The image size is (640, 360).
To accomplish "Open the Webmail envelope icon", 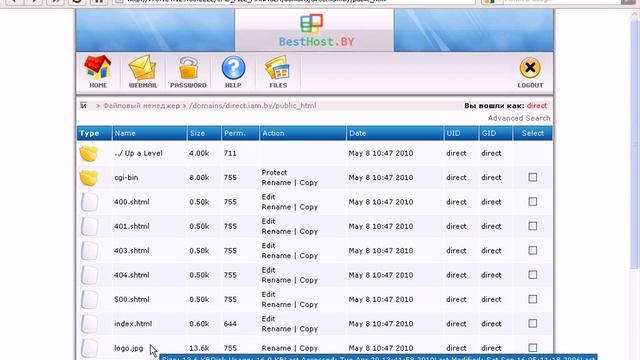I will pyautogui.click(x=142, y=72).
